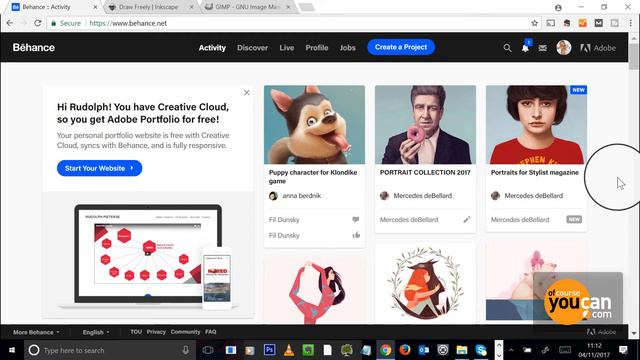Open Portraits for Stylist magazine title link
Screen dimensions: 640x360
534,173
